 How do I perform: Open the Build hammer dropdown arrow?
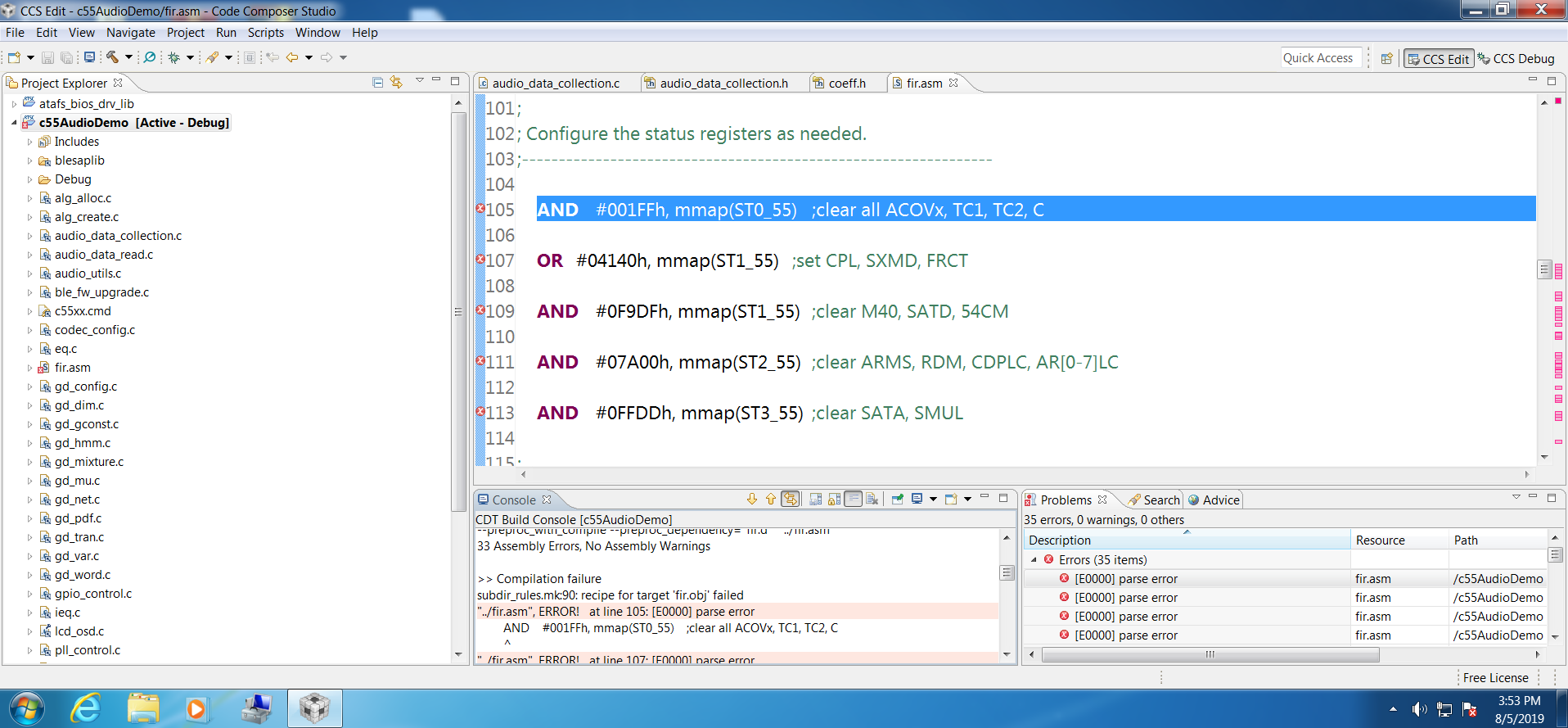pyautogui.click(x=128, y=57)
